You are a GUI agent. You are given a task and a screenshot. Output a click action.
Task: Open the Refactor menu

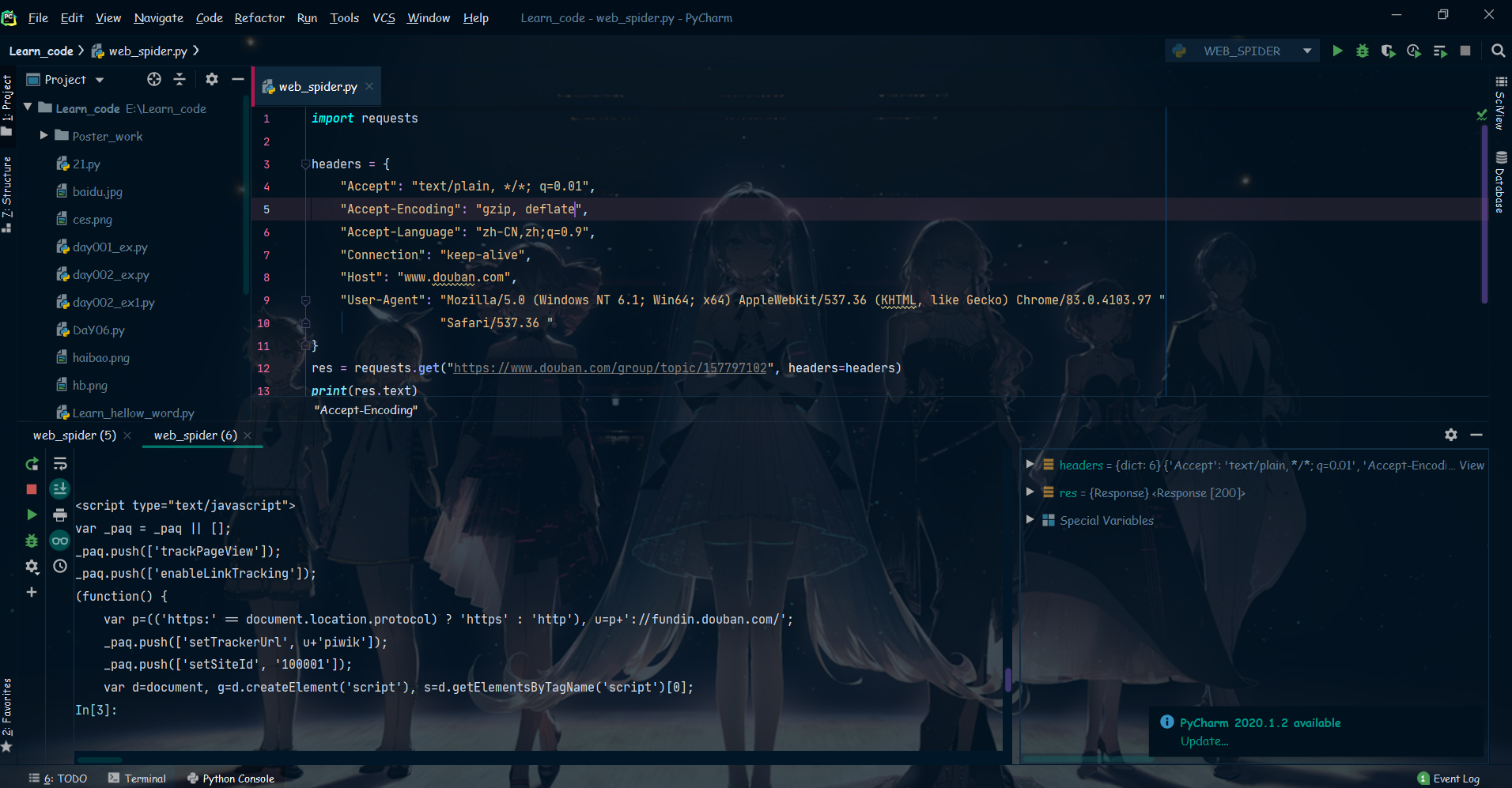[x=259, y=17]
